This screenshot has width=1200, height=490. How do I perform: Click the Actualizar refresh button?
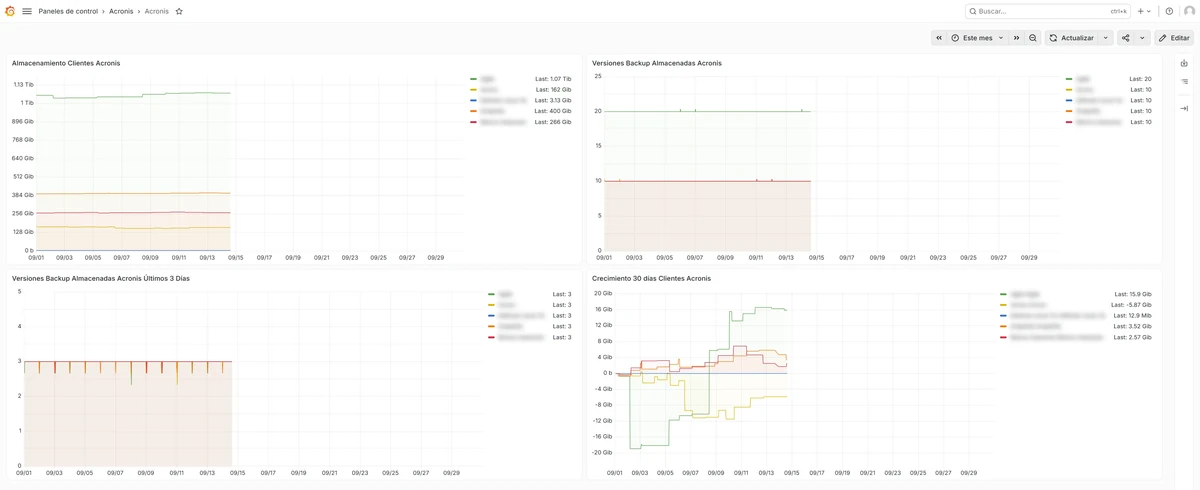coord(1071,38)
